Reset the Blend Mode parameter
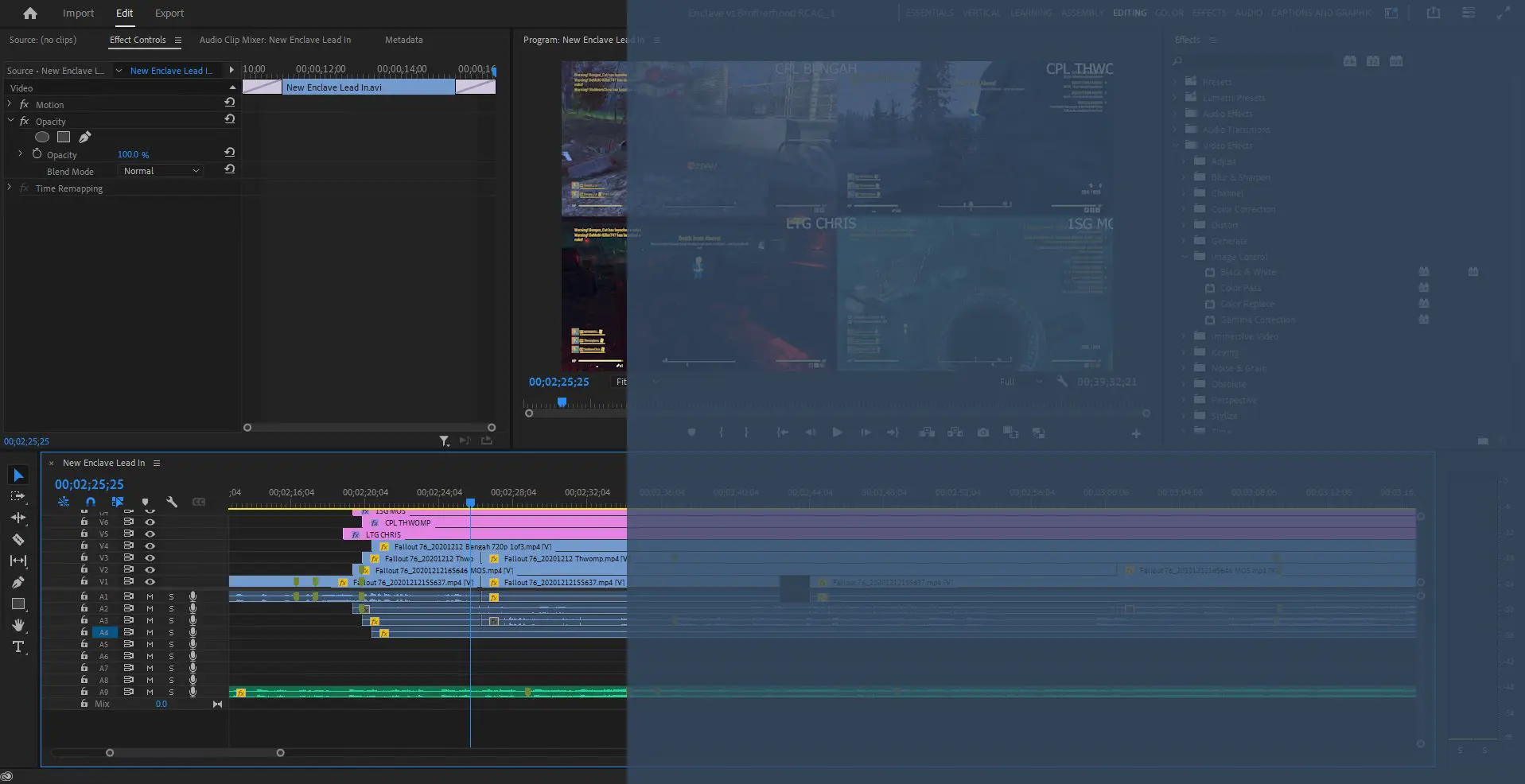This screenshot has width=1525, height=784. pos(229,169)
